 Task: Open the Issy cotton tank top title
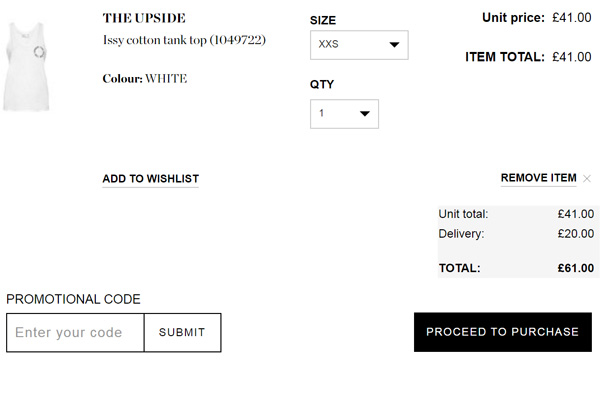pos(184,40)
